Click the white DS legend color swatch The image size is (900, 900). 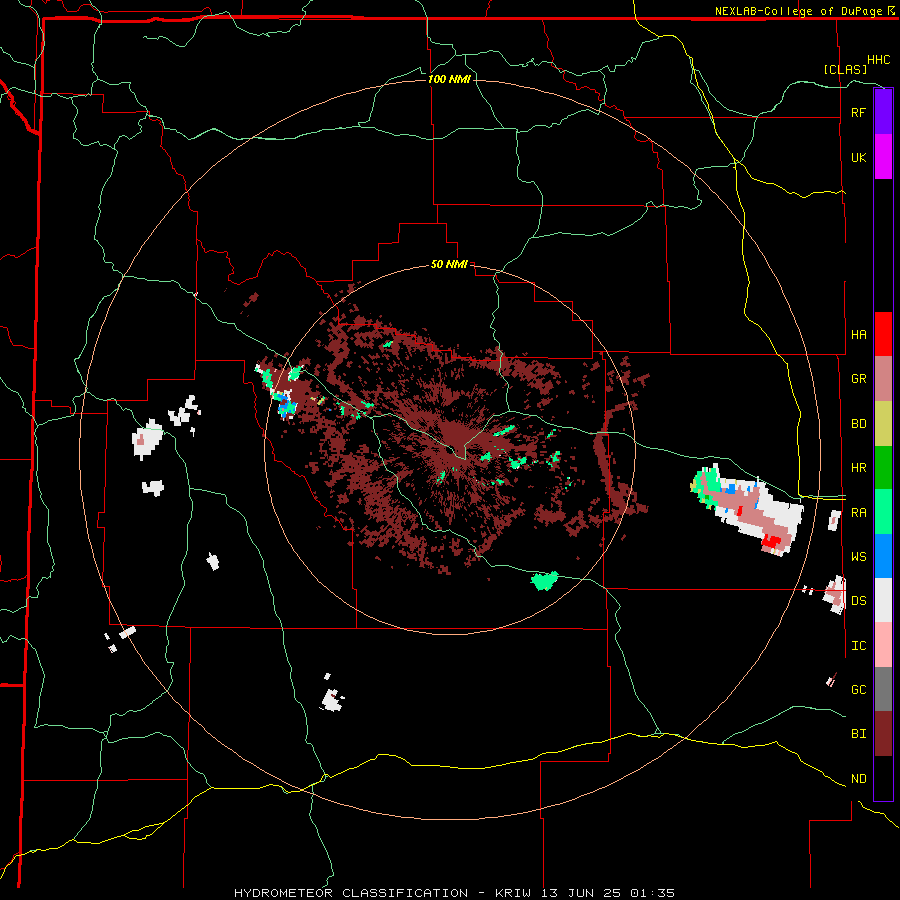click(883, 600)
